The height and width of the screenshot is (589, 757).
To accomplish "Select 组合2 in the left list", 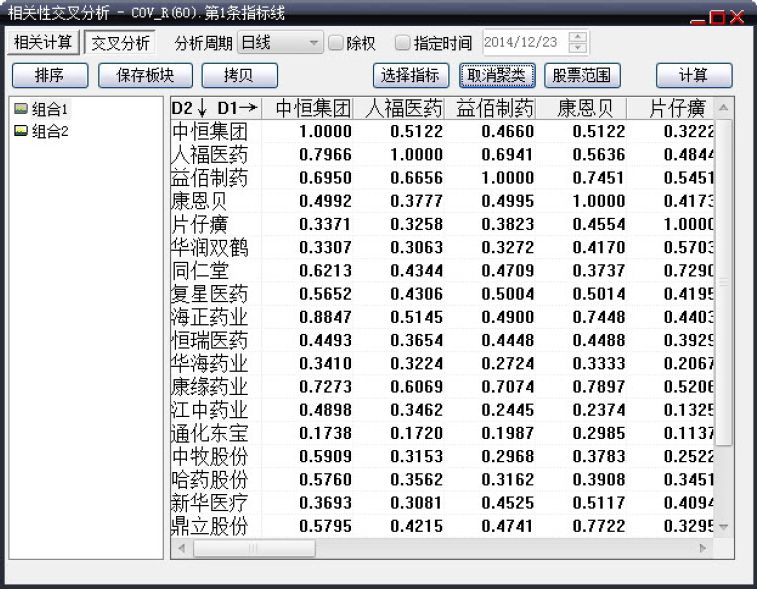I will coord(50,131).
